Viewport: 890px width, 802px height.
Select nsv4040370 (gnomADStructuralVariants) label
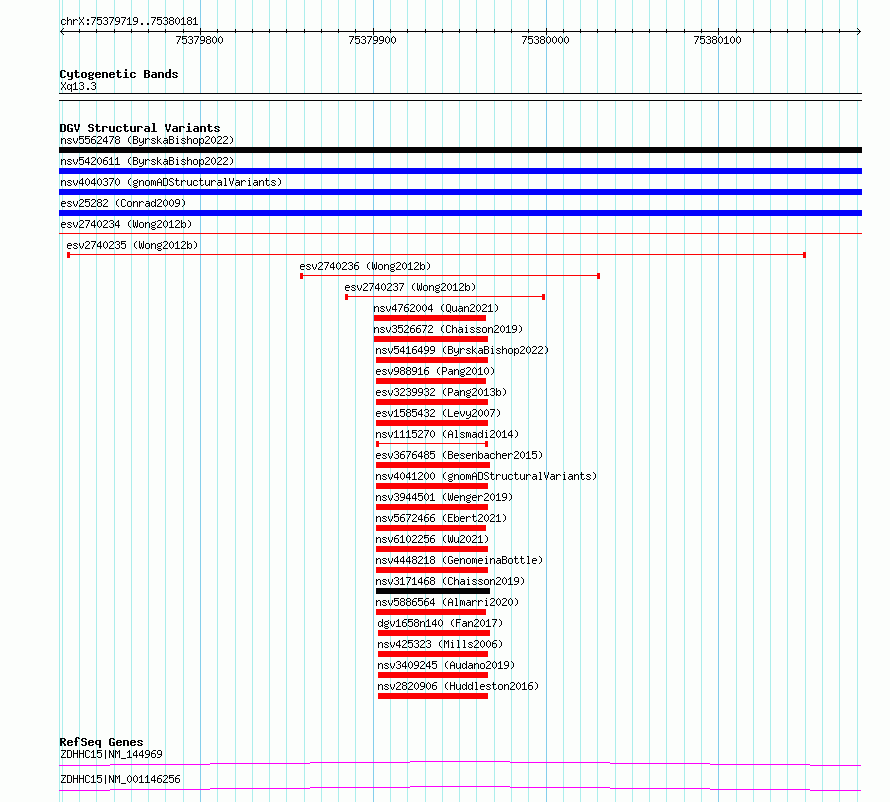pyautogui.click(x=171, y=182)
